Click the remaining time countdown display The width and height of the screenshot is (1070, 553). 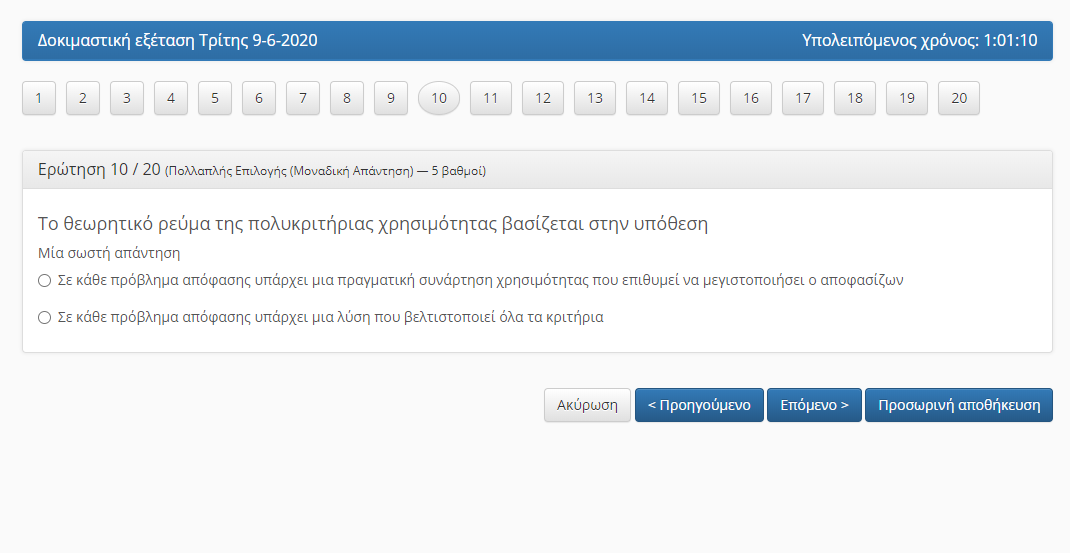coord(919,41)
